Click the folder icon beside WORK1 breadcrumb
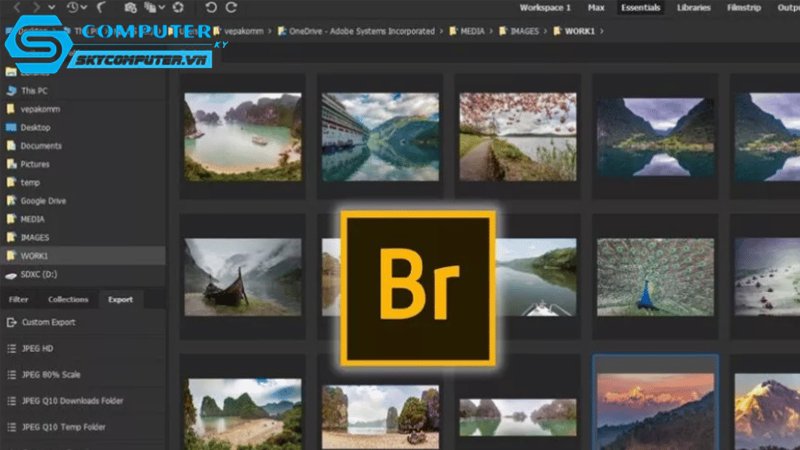 tap(557, 31)
